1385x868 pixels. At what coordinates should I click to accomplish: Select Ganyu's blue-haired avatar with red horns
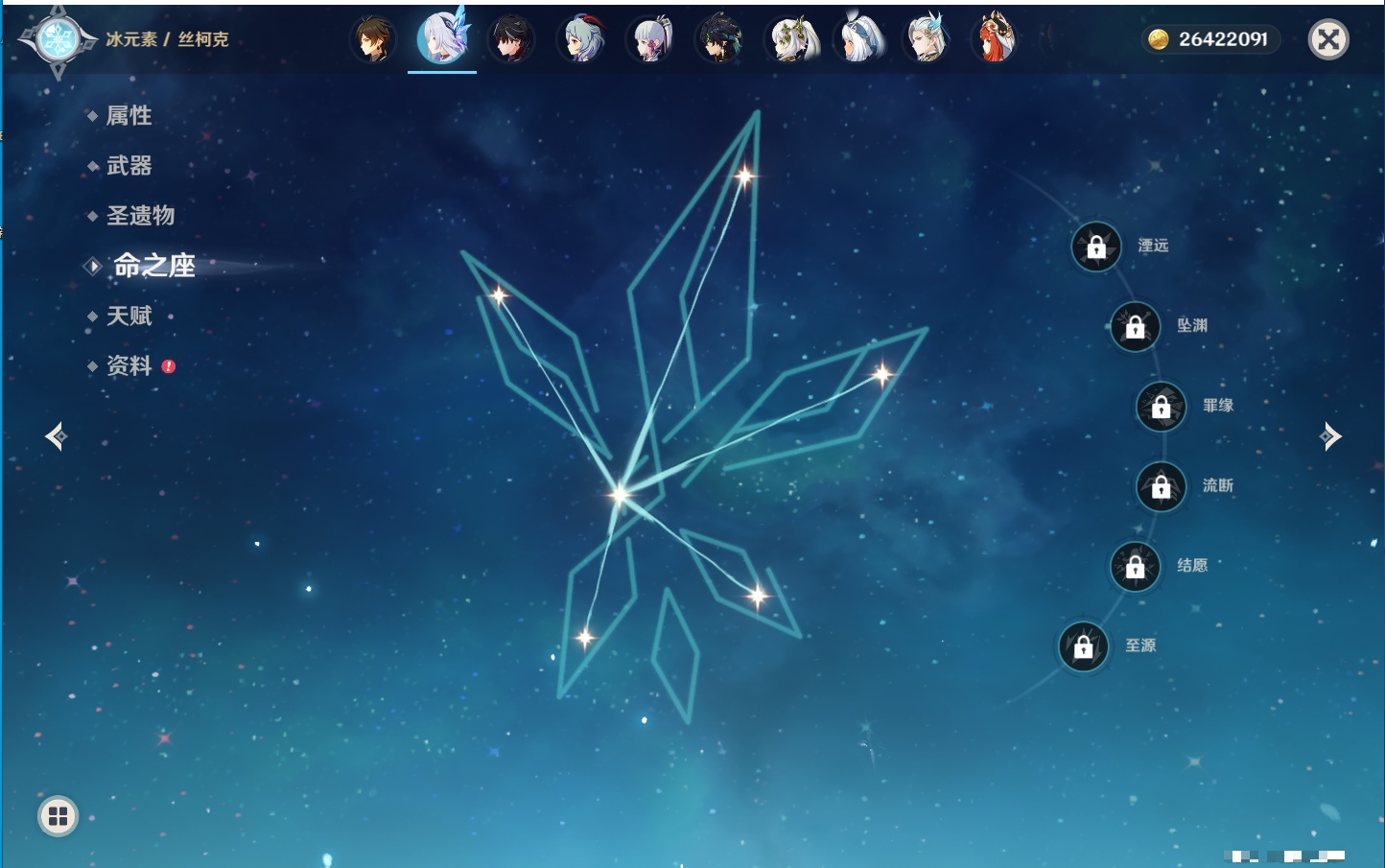(581, 39)
